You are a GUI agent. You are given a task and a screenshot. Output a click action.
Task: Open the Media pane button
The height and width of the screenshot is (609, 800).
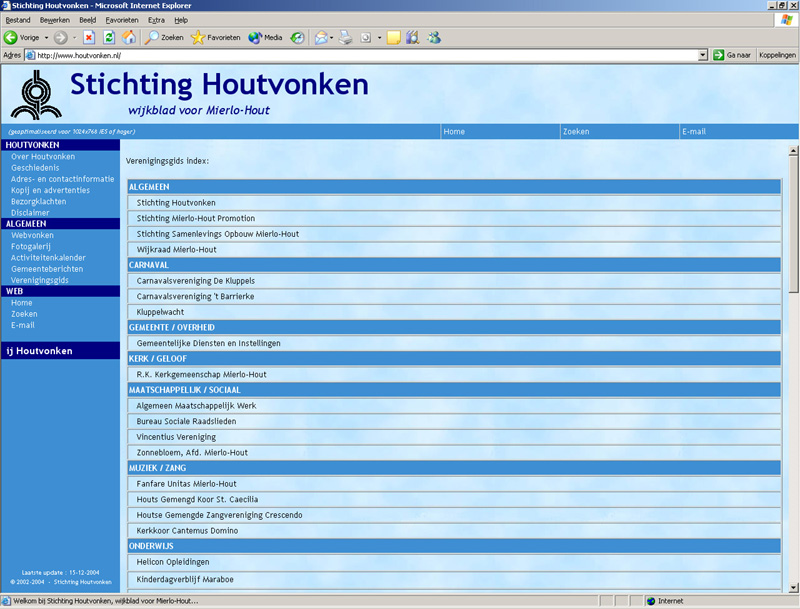point(265,38)
